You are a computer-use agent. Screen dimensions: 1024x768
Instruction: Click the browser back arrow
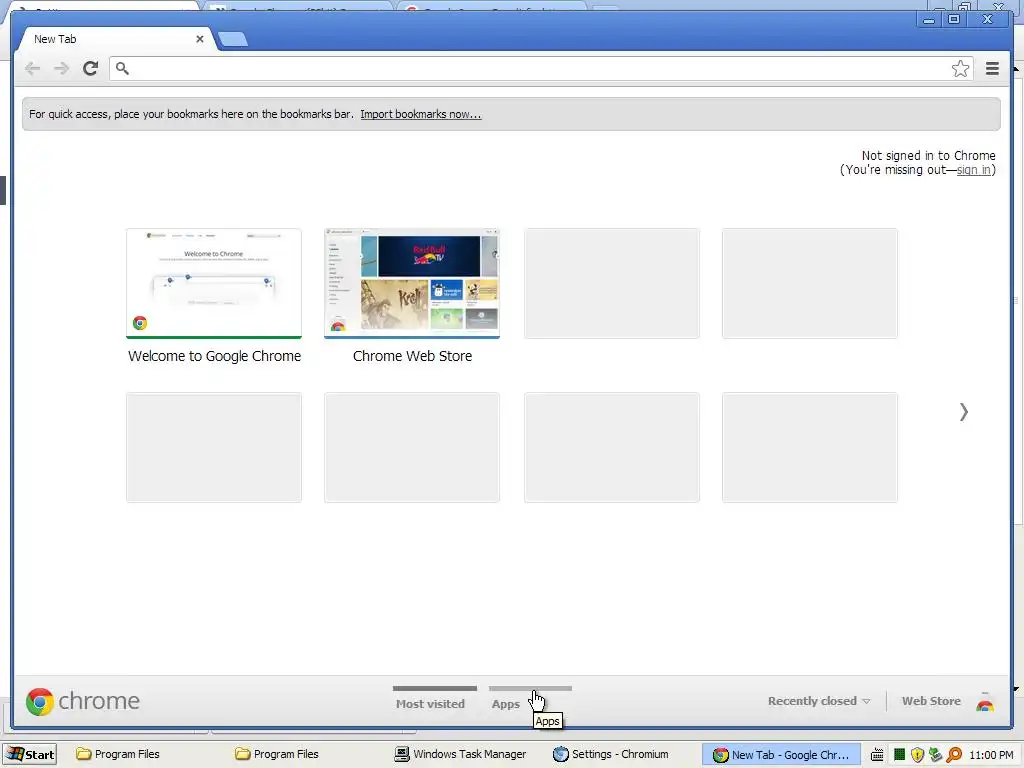pyautogui.click(x=32, y=69)
